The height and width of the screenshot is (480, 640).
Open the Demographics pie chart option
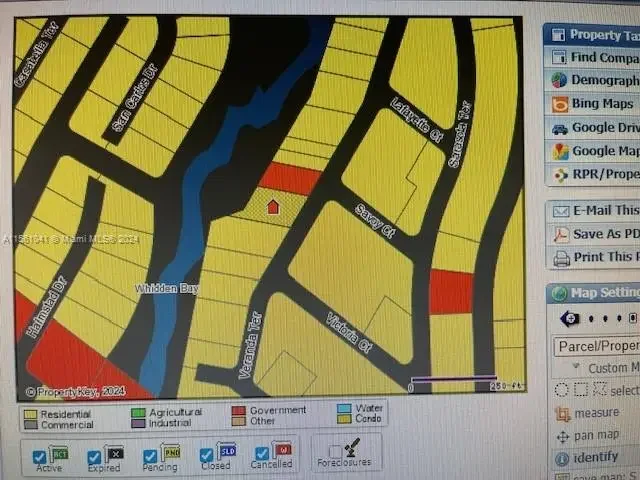(x=560, y=80)
